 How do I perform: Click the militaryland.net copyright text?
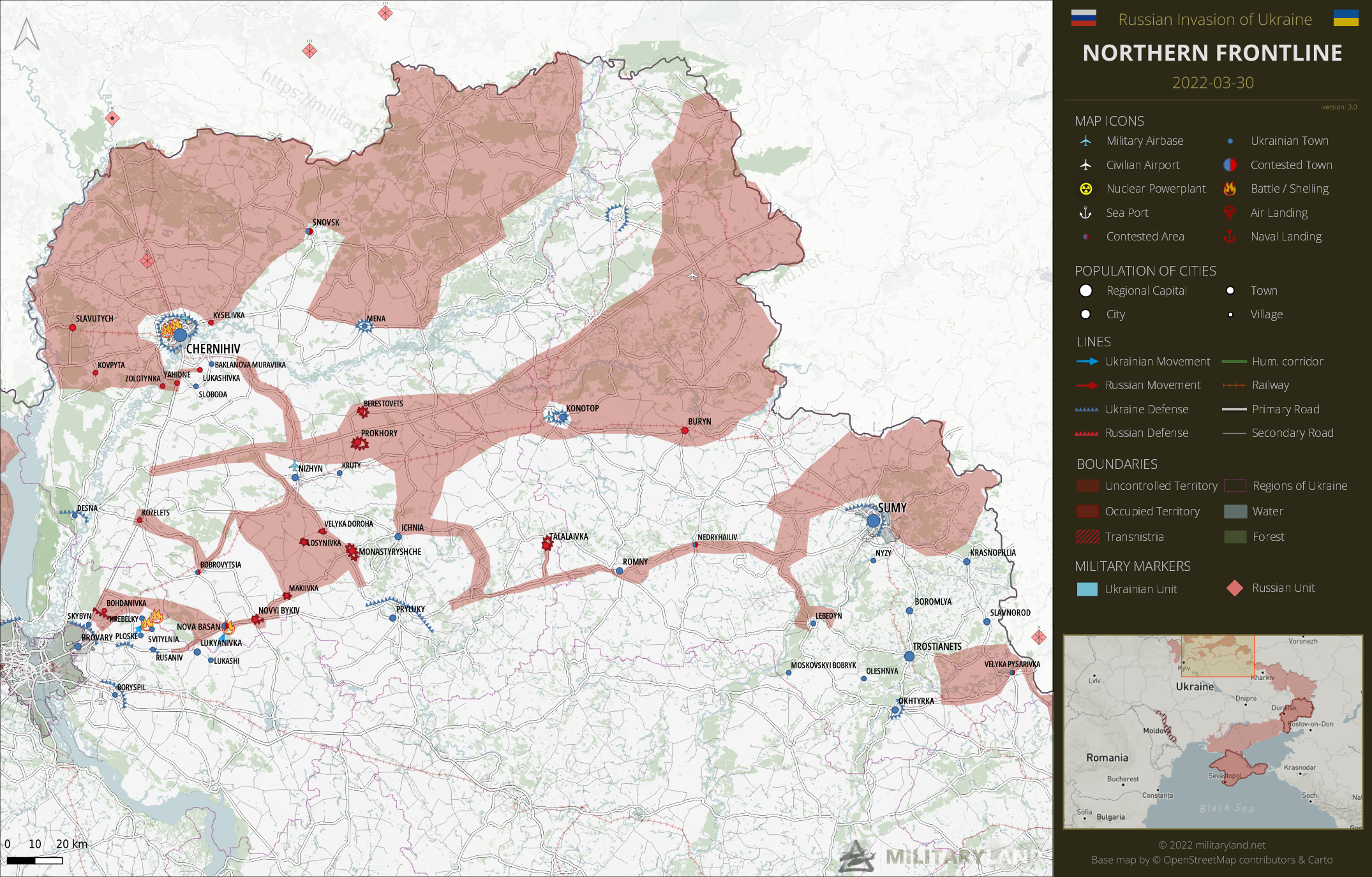coord(1212,845)
